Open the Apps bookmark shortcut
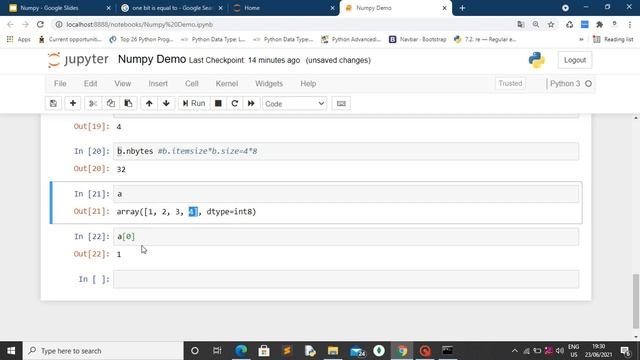The height and width of the screenshot is (360, 640). 19,39
